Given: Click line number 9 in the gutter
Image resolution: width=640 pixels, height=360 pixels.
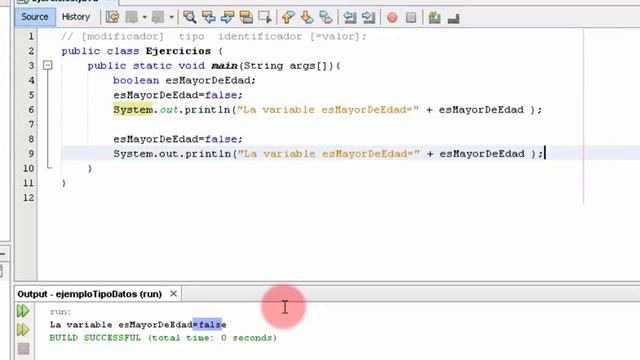Looking at the screenshot, I should coord(31,154).
